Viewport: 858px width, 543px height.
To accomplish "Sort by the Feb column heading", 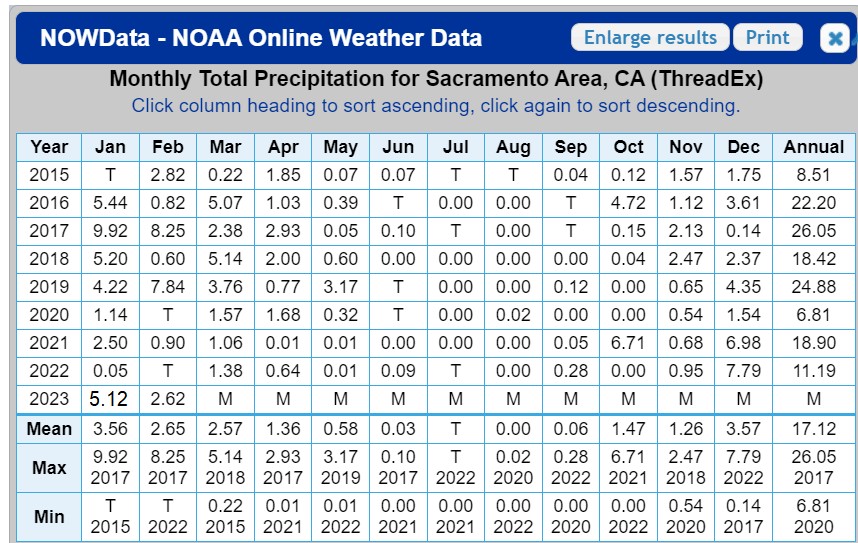I will click(168, 147).
